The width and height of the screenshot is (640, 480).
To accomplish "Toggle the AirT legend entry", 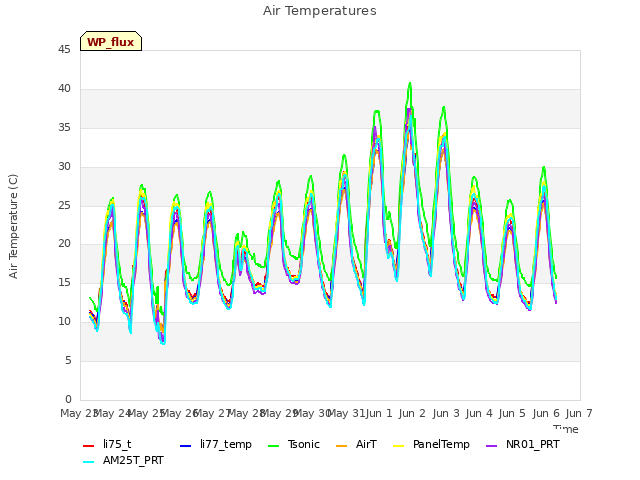I will click(356, 444).
